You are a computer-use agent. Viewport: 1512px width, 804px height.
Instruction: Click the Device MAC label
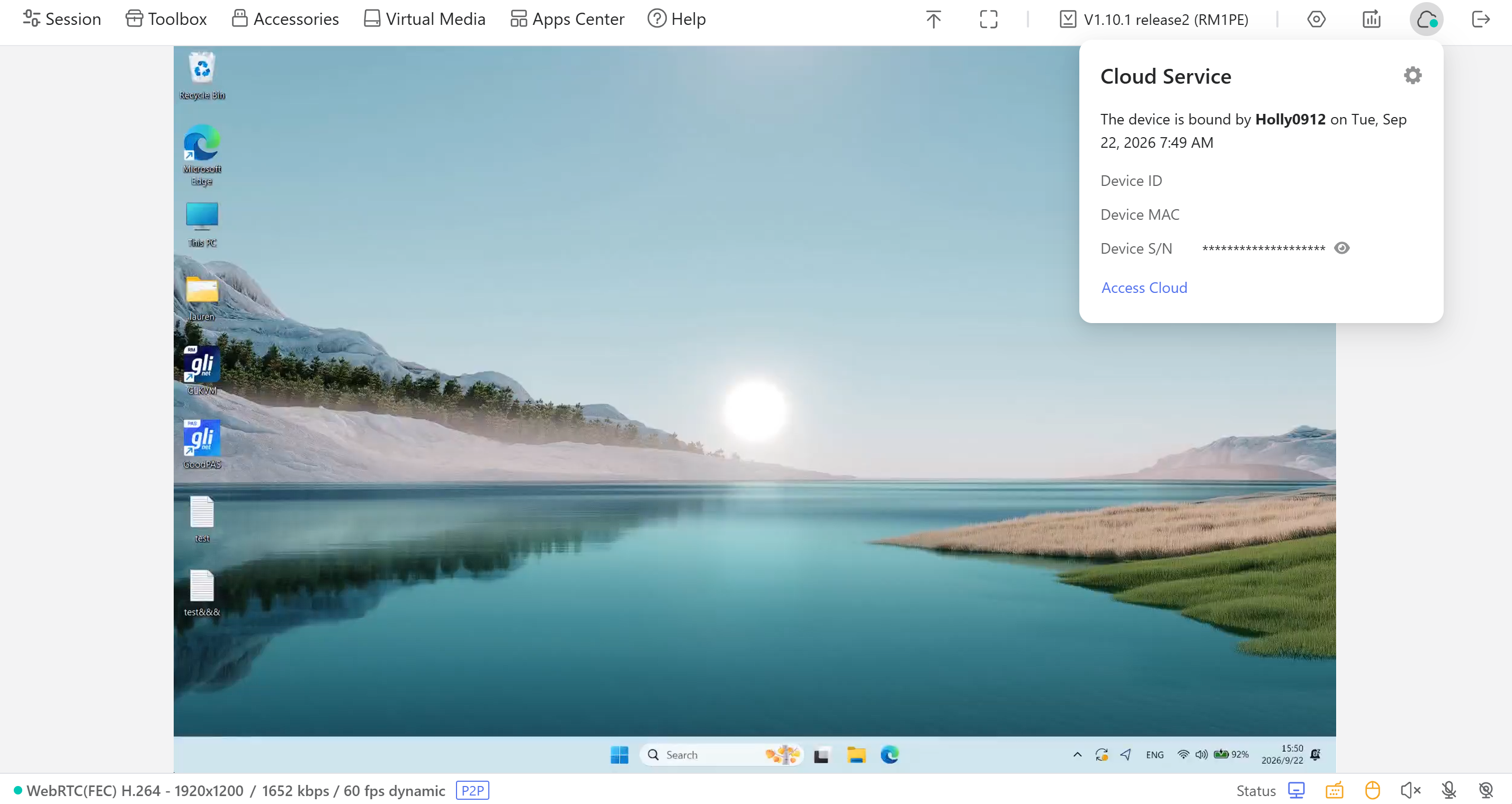pos(1140,215)
